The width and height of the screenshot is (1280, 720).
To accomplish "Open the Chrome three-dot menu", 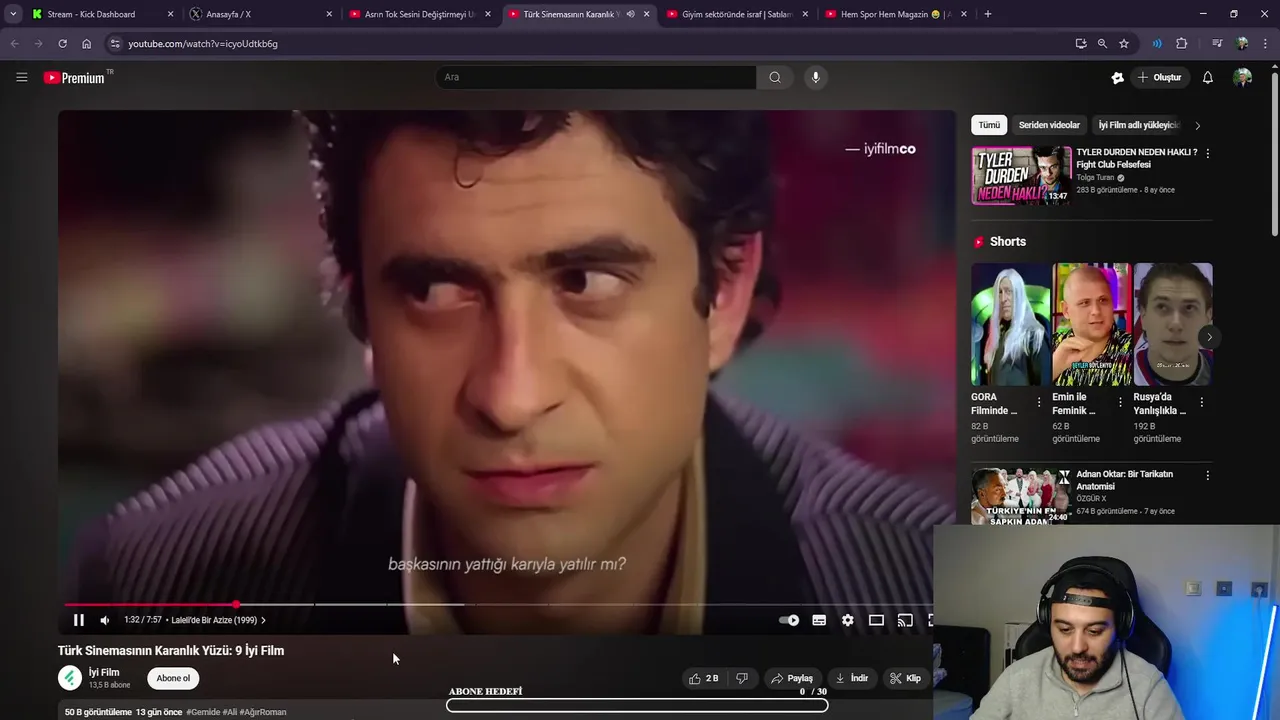I will (1267, 44).
